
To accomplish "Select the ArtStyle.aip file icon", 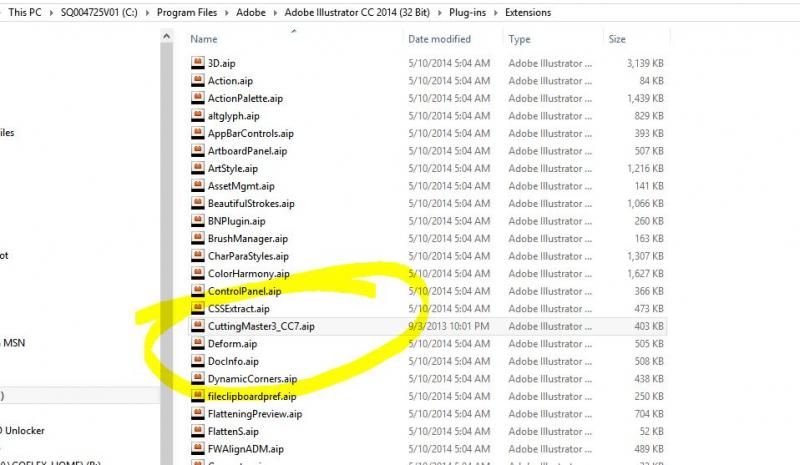I will pyautogui.click(x=197, y=168).
